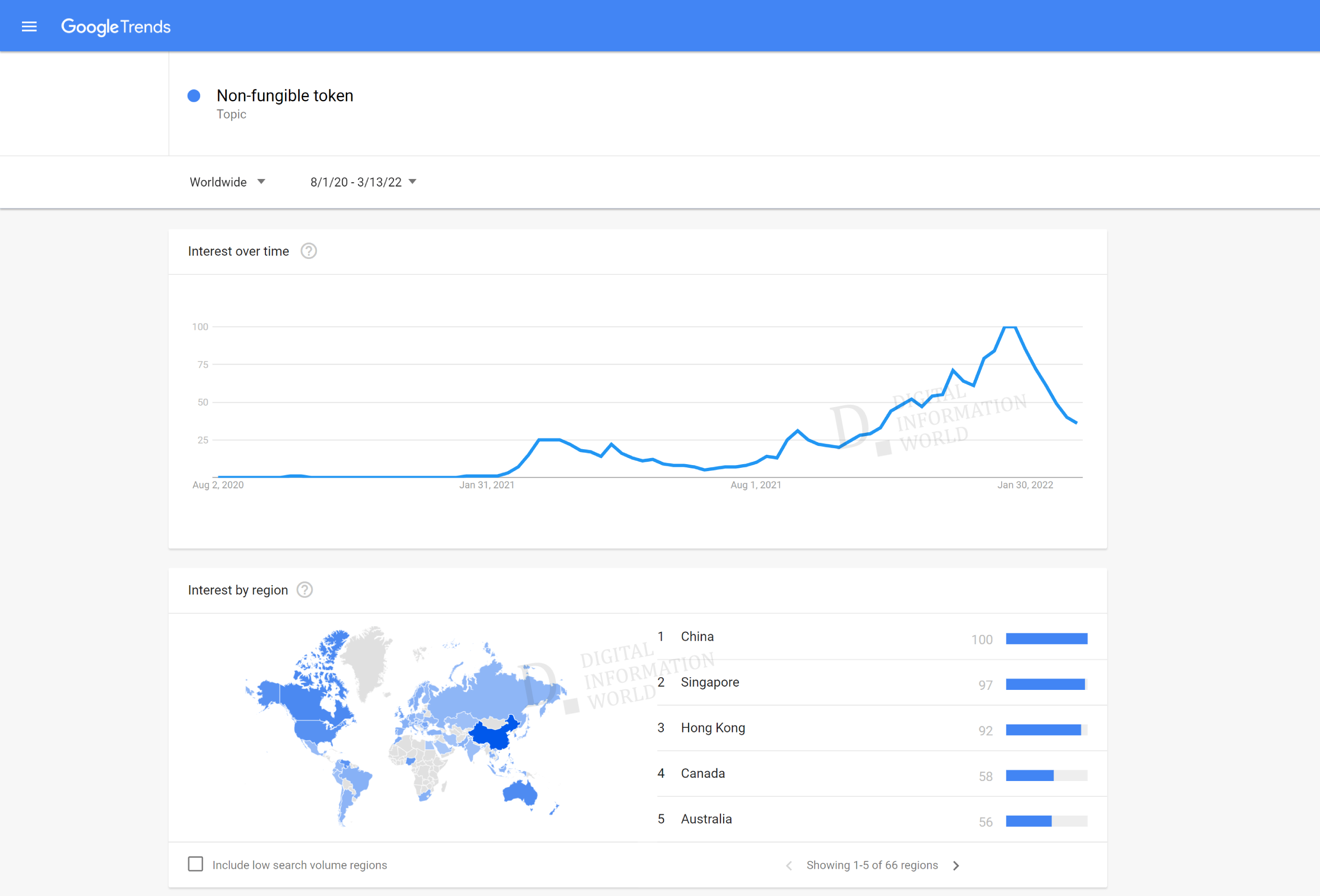Select China in the region list
This screenshot has width=1320, height=896.
tap(697, 637)
